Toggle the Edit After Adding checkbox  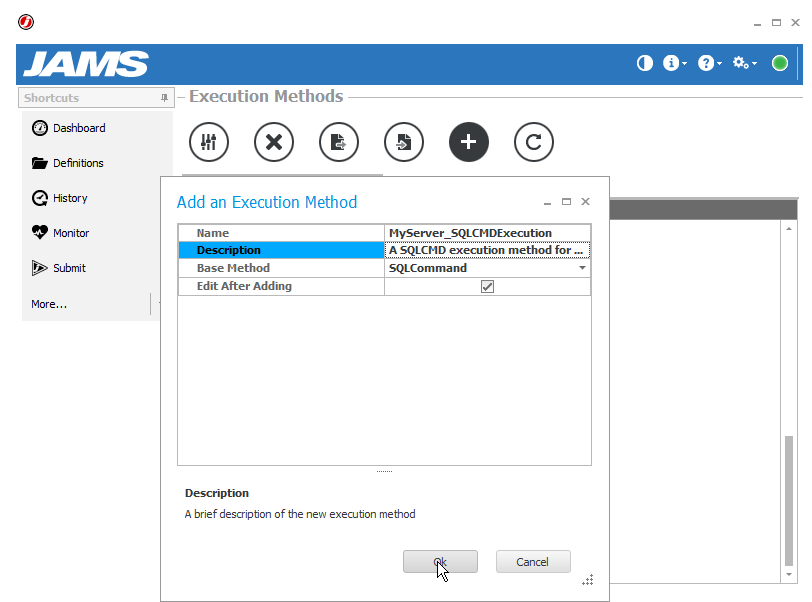click(487, 286)
